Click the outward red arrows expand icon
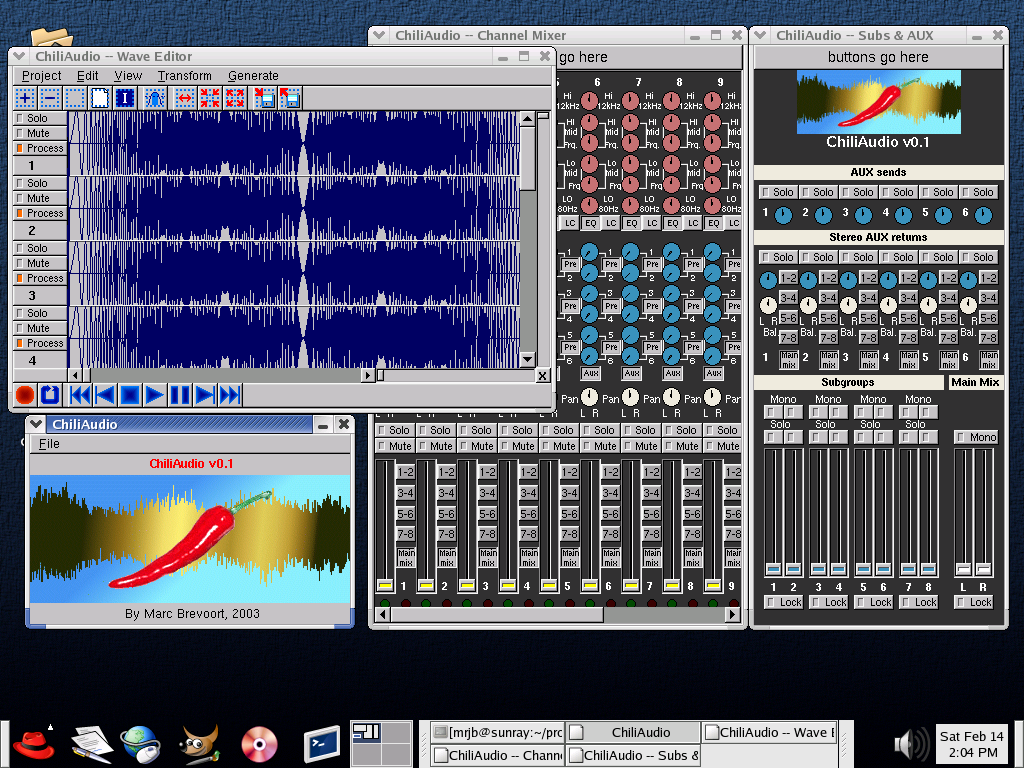Screen dimensions: 1024x768 point(234,99)
